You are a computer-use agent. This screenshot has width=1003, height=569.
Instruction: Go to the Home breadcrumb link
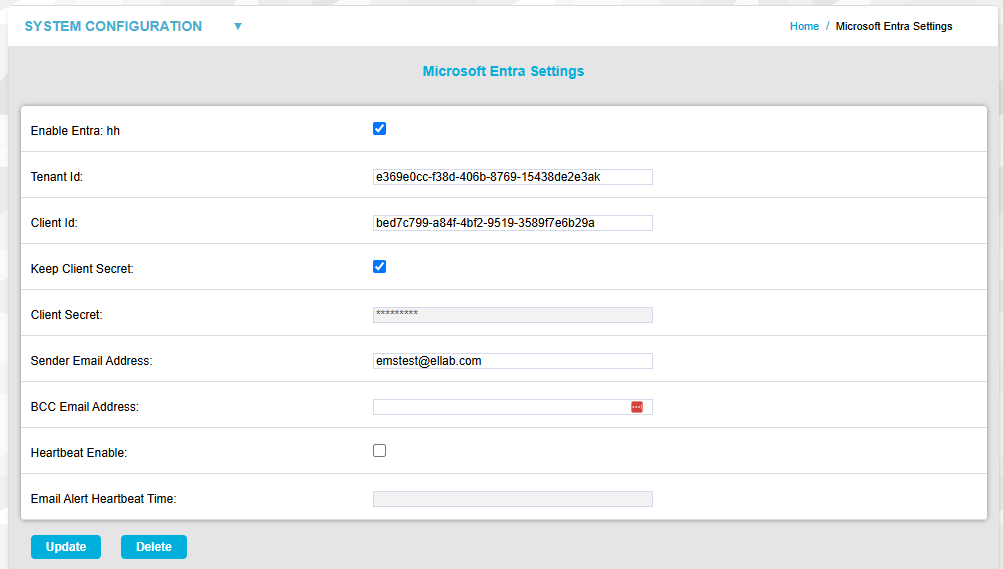[x=804, y=27]
